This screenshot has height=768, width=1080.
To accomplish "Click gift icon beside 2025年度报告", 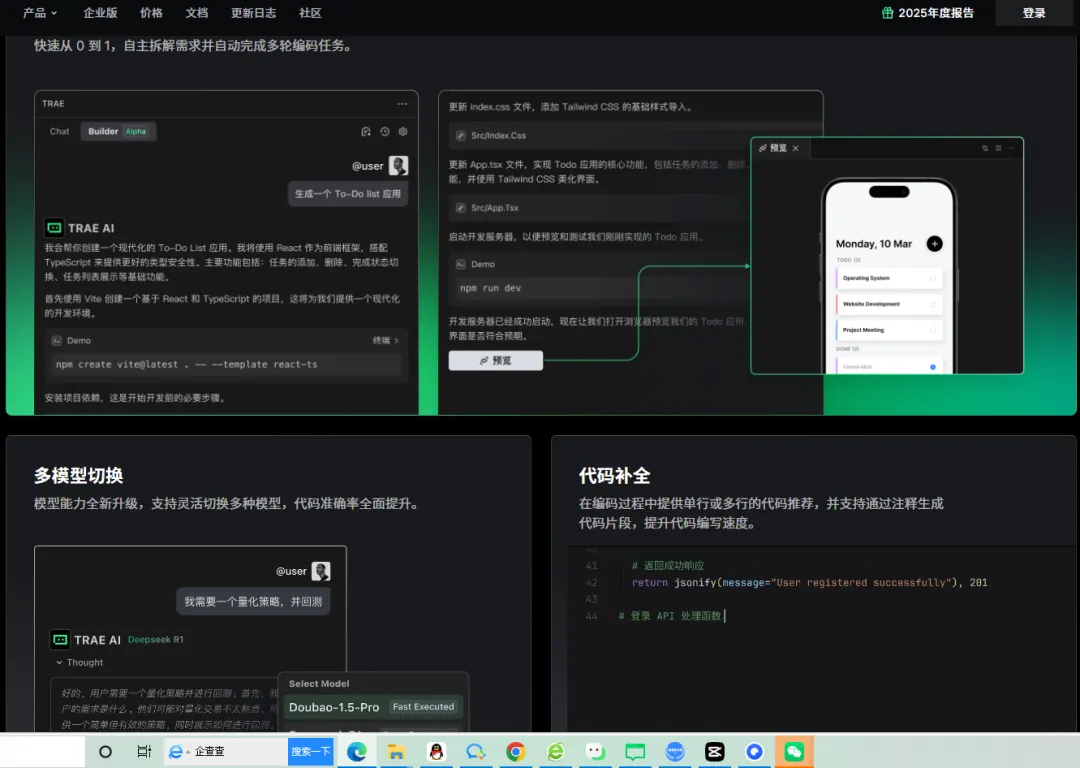I will point(888,13).
